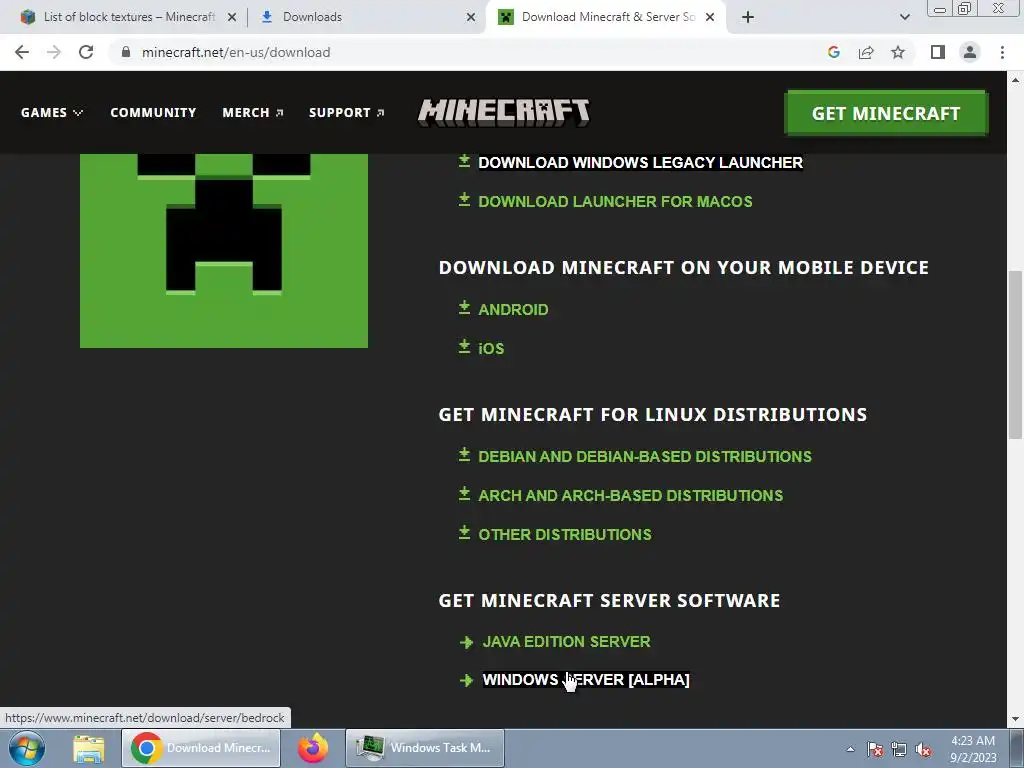Open the Support menu link
Screen dimensions: 1024x768
[347, 112]
